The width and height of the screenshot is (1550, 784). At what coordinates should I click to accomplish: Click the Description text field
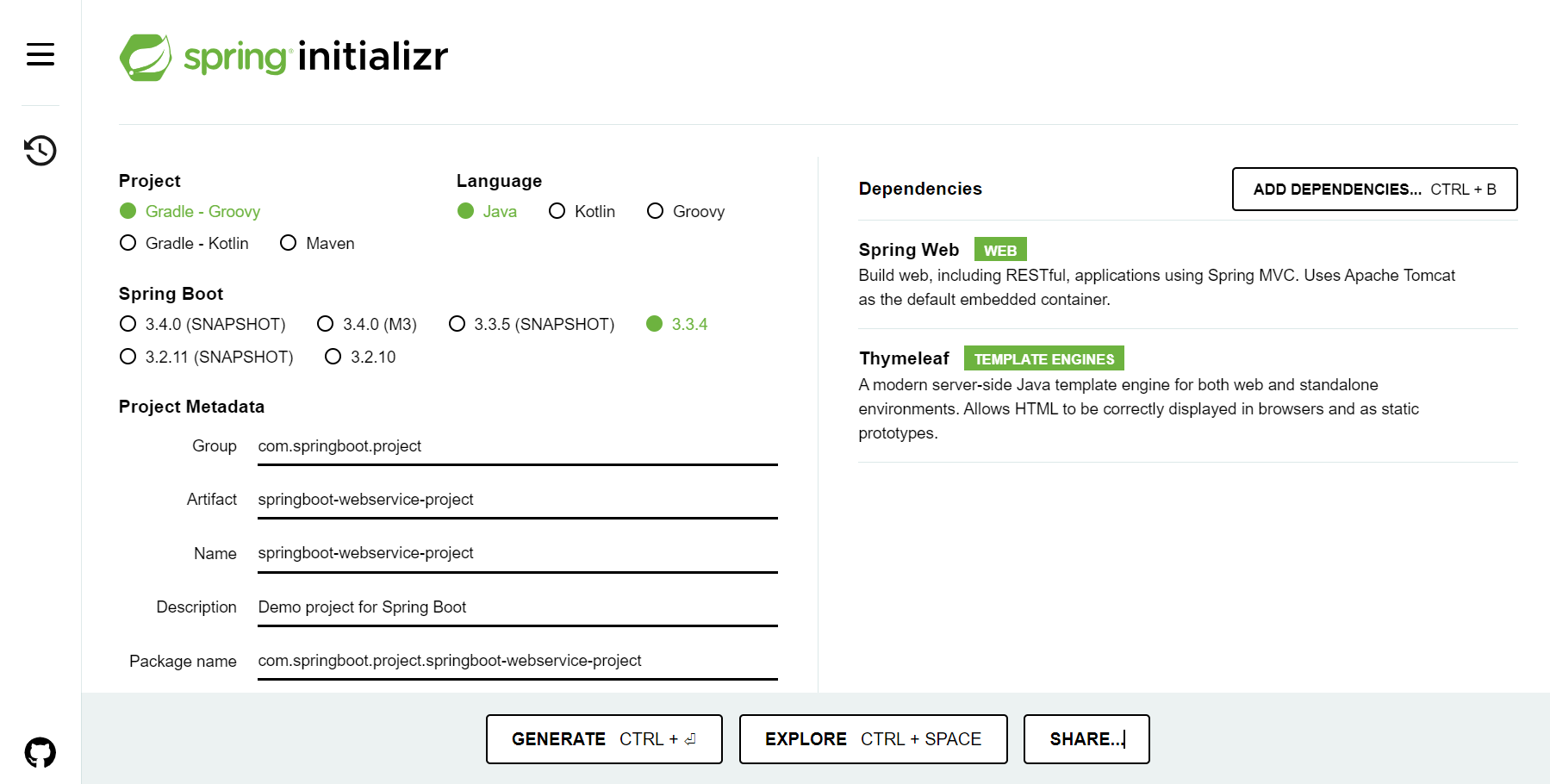(518, 607)
